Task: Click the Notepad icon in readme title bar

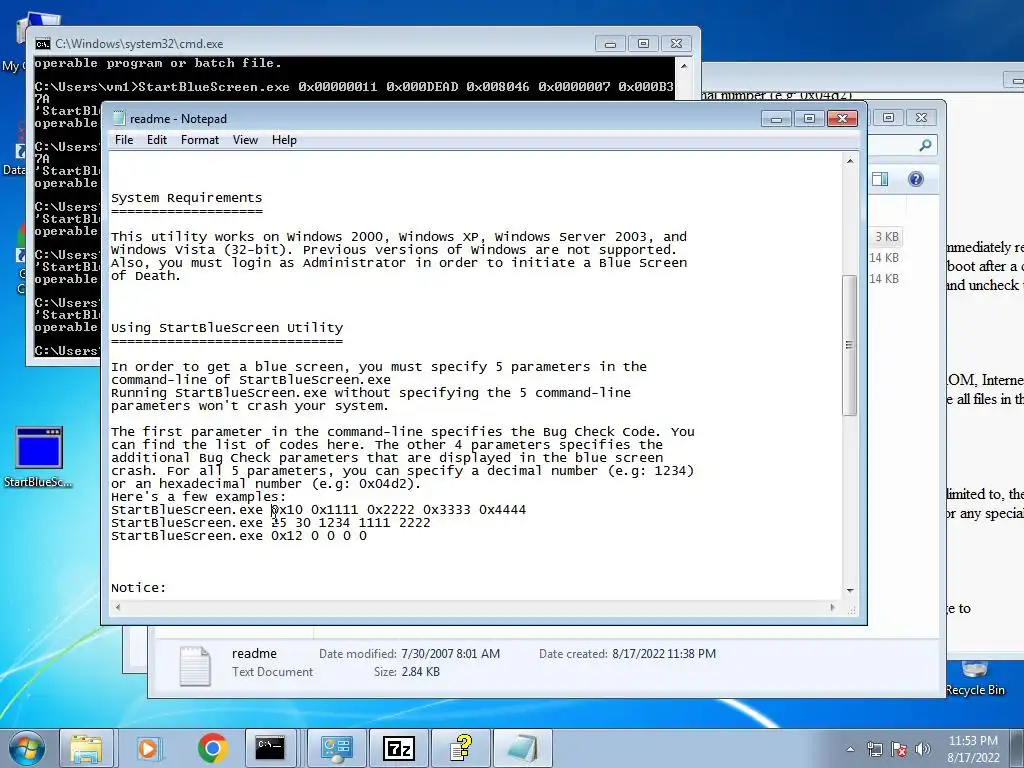Action: [119, 118]
